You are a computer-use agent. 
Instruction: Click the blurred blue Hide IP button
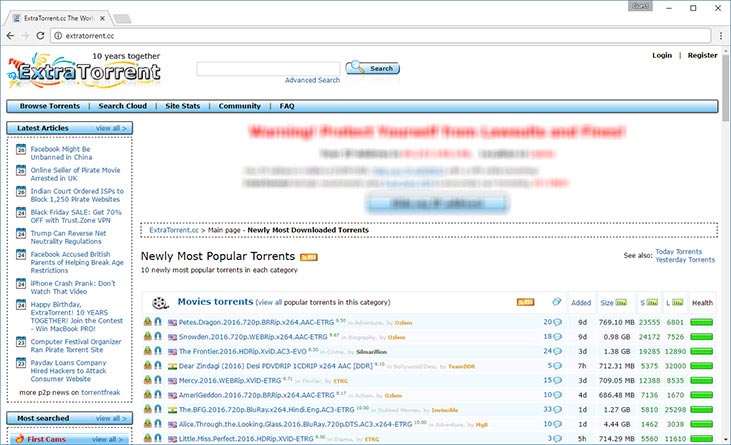click(437, 204)
